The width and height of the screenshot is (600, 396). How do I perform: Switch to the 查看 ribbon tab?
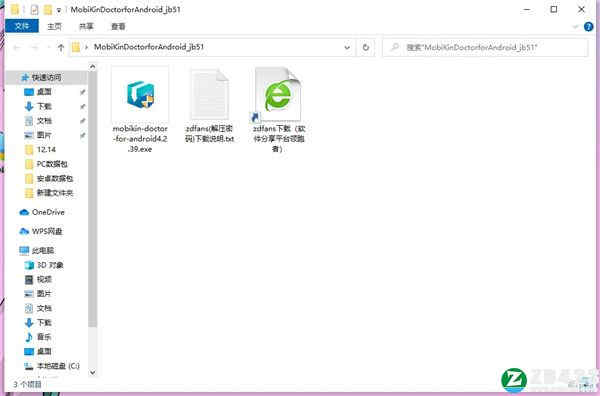(x=118, y=26)
